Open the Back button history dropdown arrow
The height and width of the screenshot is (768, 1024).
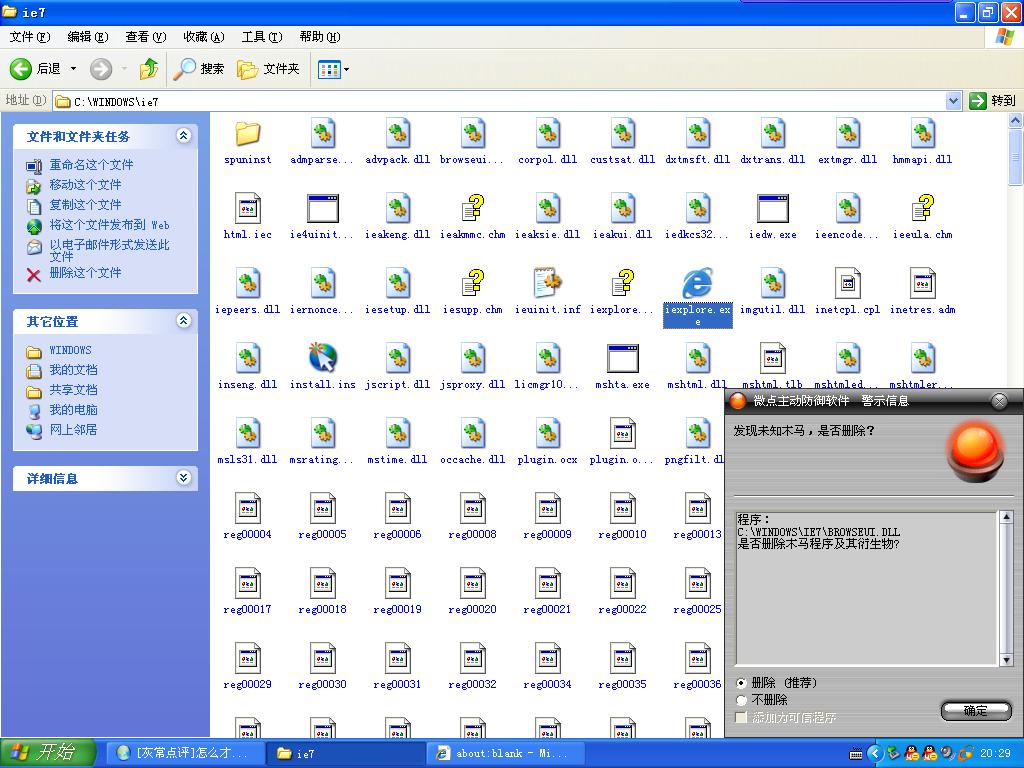pyautogui.click(x=73, y=69)
